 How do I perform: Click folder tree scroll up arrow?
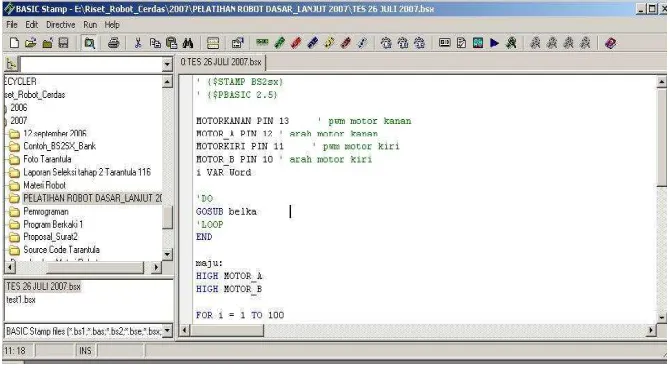[x=168, y=82]
